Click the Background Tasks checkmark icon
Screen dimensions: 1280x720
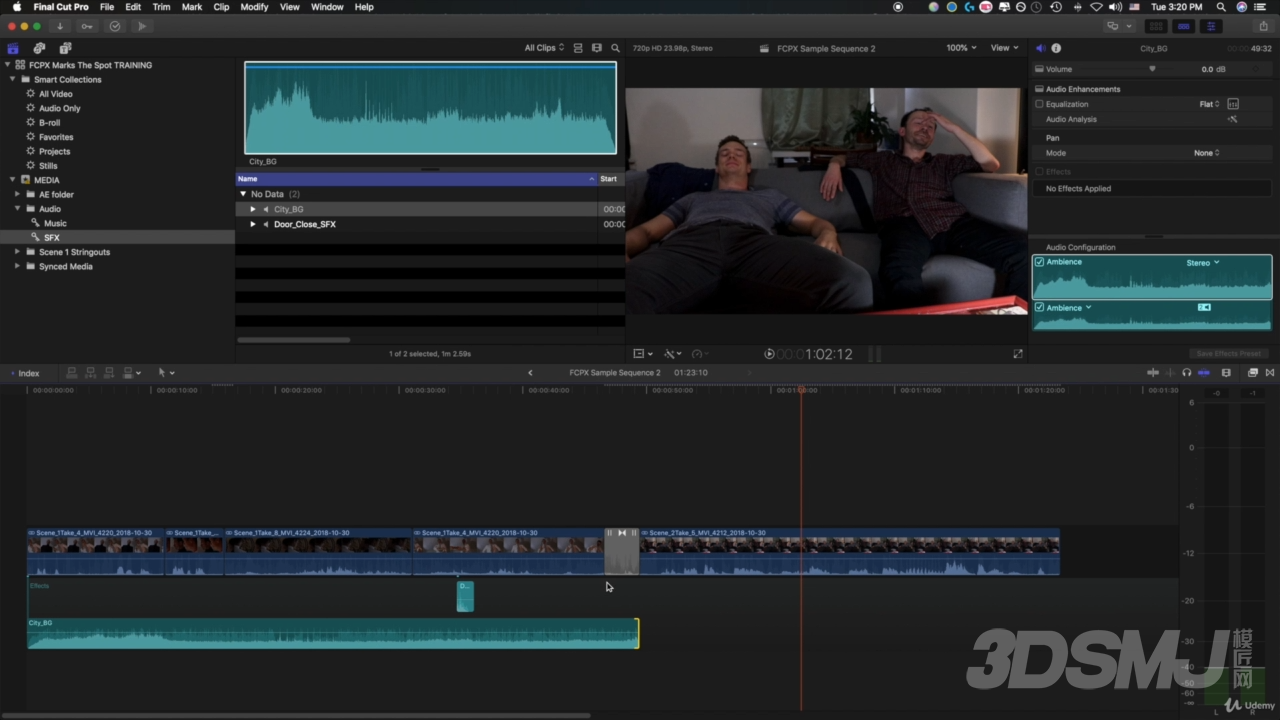[115, 26]
